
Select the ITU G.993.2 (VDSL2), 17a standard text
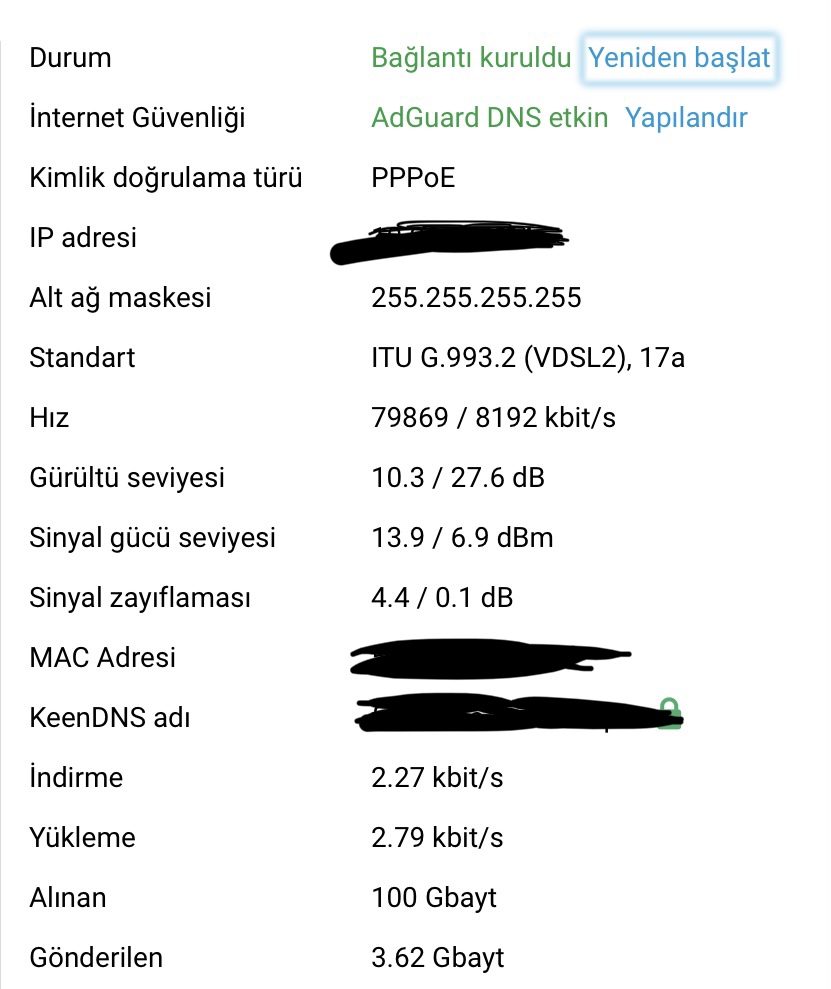[x=528, y=358]
